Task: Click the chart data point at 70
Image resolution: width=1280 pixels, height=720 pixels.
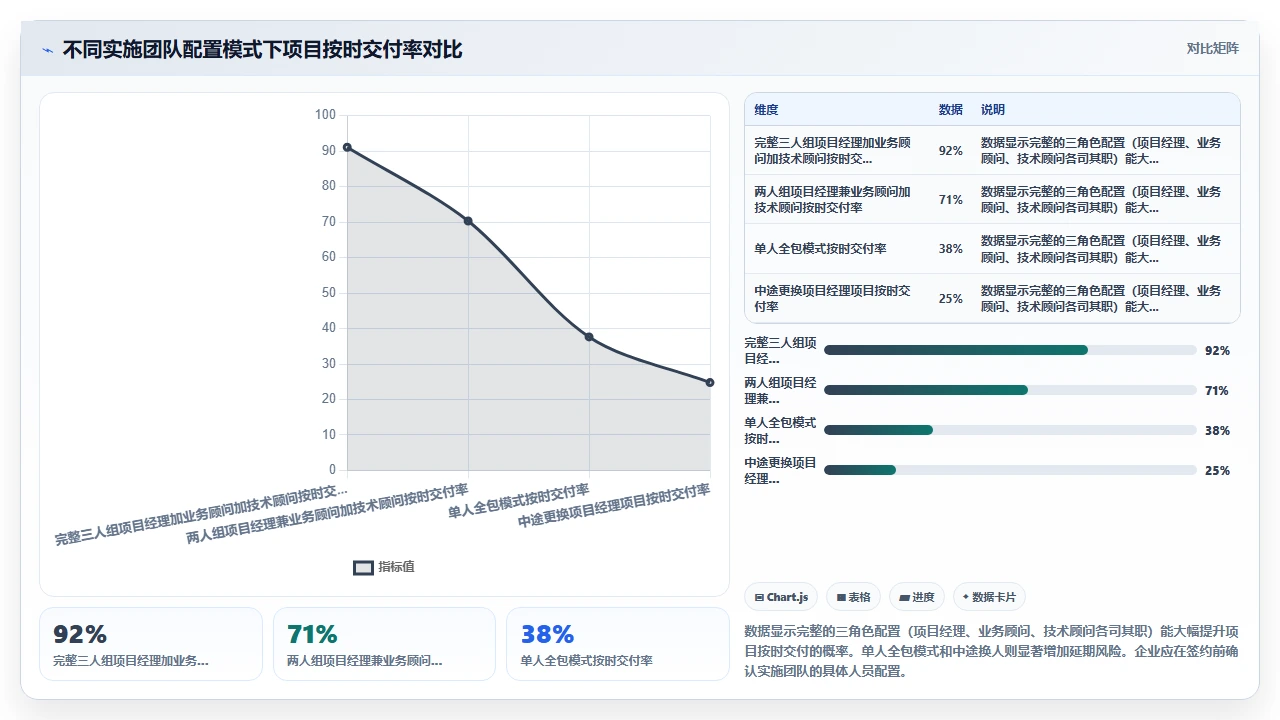Action: coord(468,221)
